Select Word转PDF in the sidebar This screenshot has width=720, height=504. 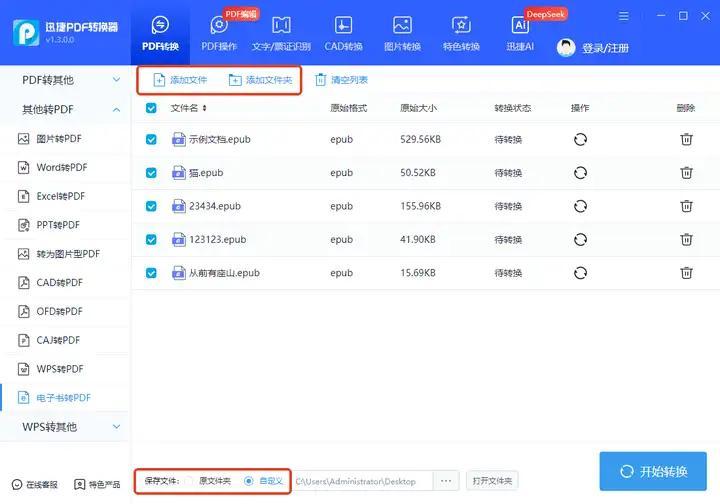coord(61,167)
